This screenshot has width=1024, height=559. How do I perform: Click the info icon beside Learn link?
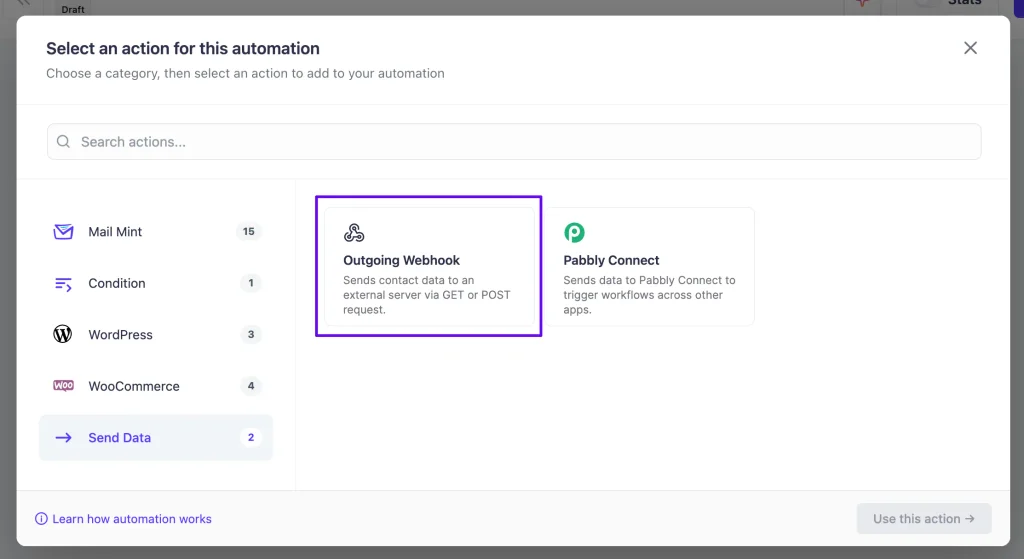(x=41, y=519)
